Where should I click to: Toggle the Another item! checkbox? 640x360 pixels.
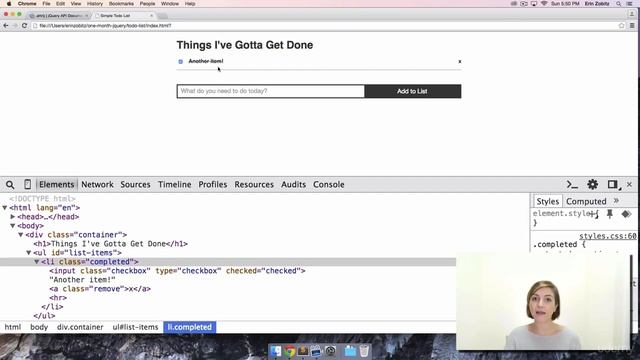coord(180,62)
